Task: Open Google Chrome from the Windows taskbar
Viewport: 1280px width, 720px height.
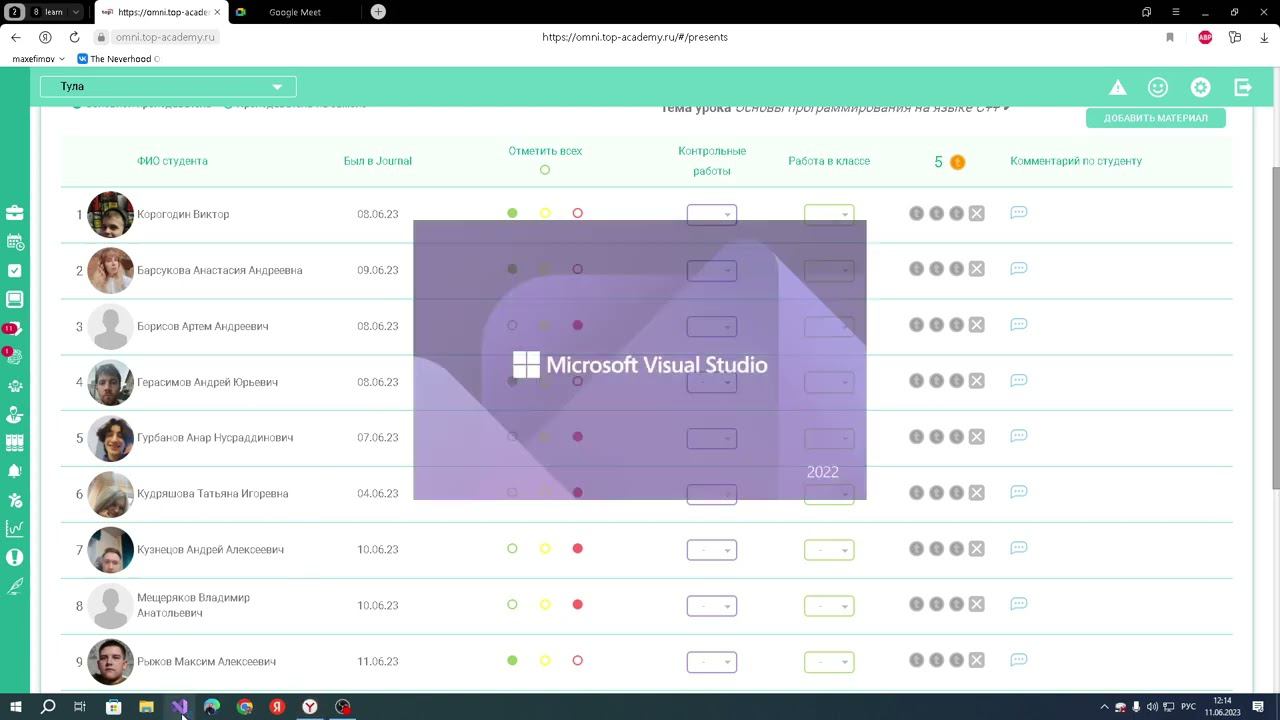Action: point(245,707)
